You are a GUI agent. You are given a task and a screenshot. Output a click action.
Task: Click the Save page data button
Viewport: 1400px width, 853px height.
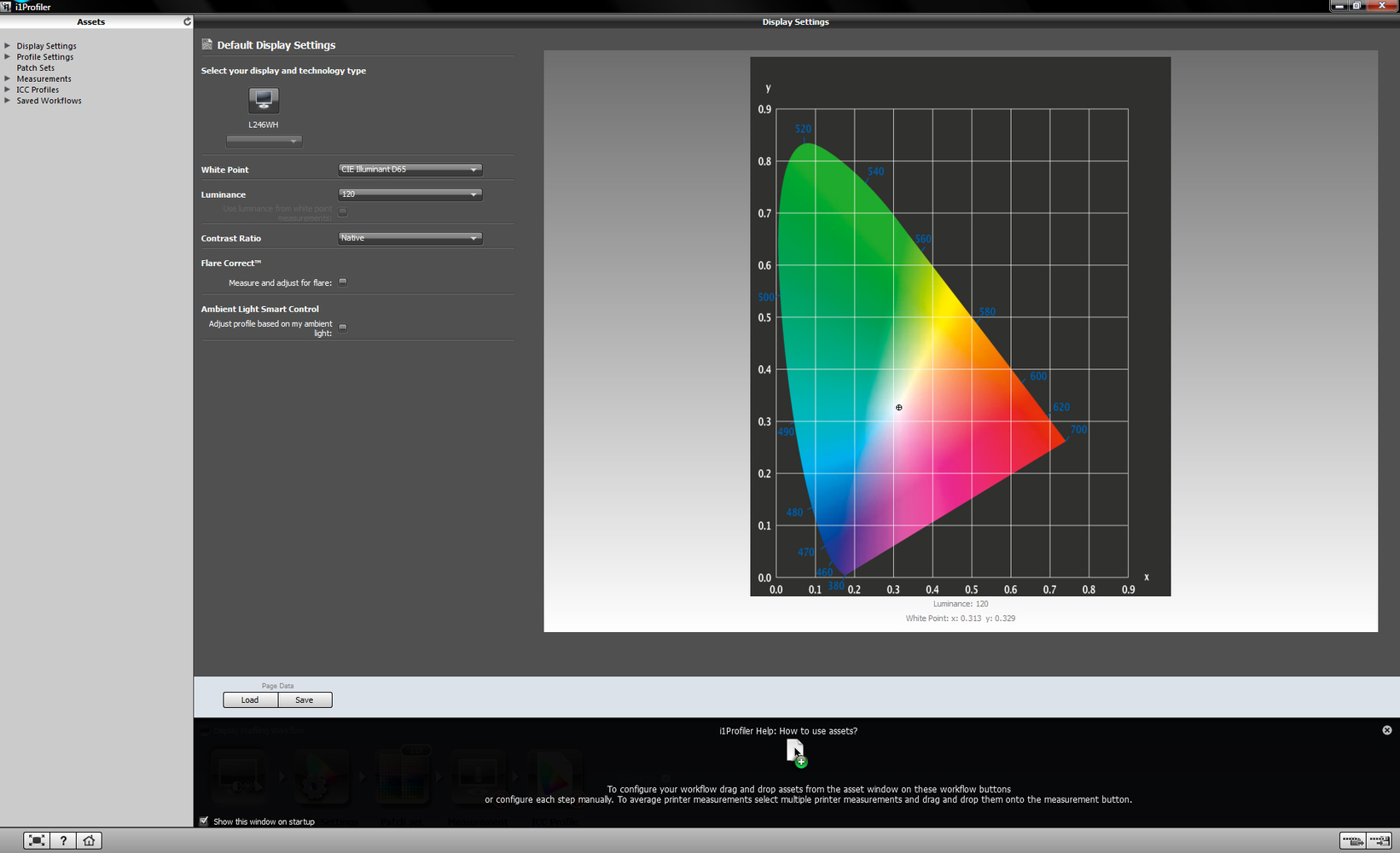(305, 699)
